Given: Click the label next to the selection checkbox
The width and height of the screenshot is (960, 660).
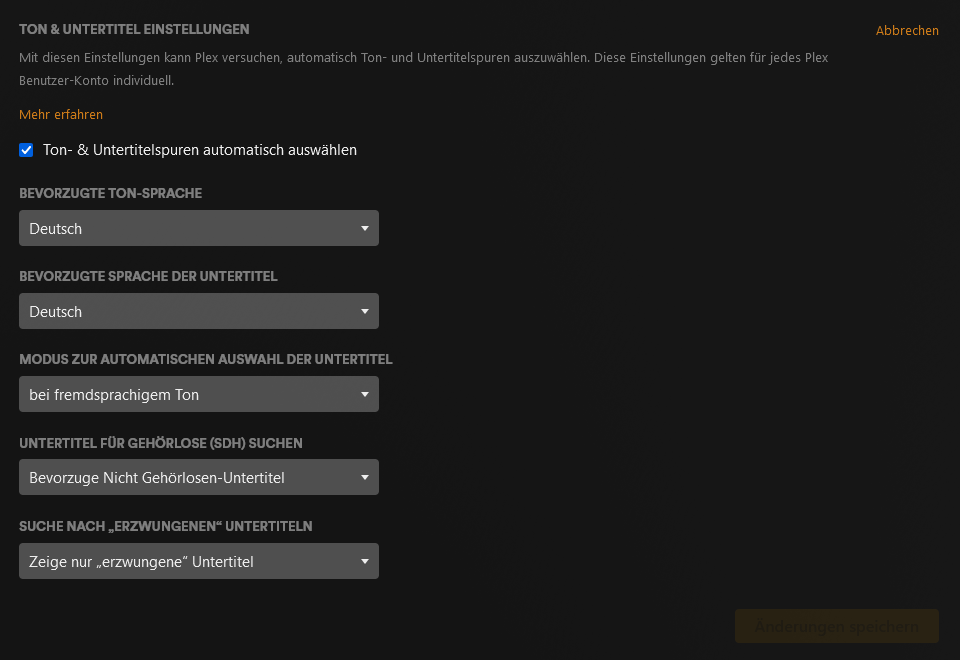Looking at the screenshot, I should coord(199,150).
